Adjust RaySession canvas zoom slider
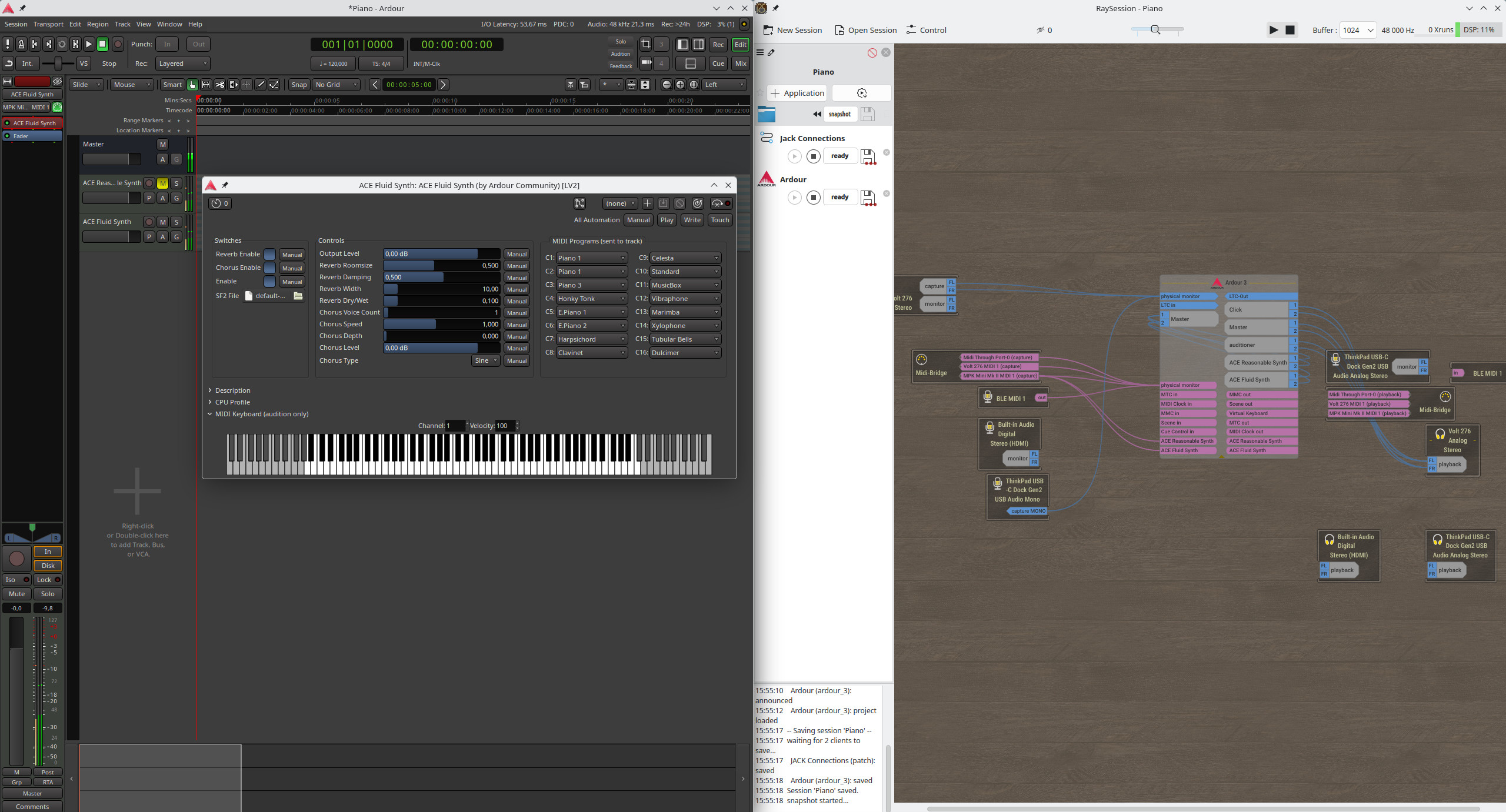 (x=1157, y=29)
